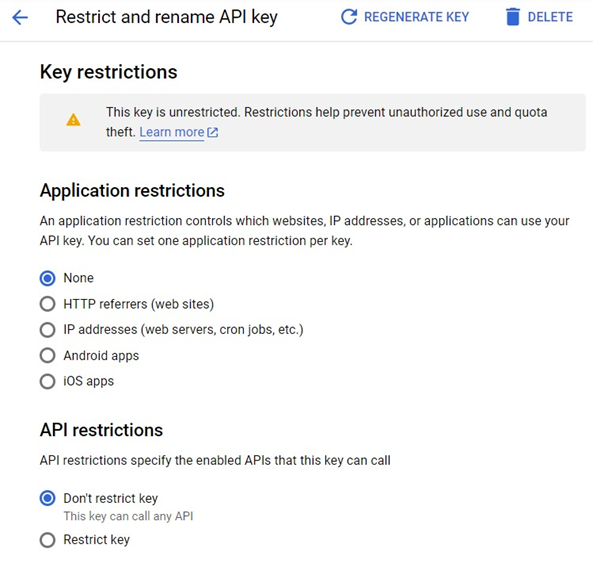Screen dimensions: 593x575
Task: Click the This key can call any API note
Action: coord(128,516)
